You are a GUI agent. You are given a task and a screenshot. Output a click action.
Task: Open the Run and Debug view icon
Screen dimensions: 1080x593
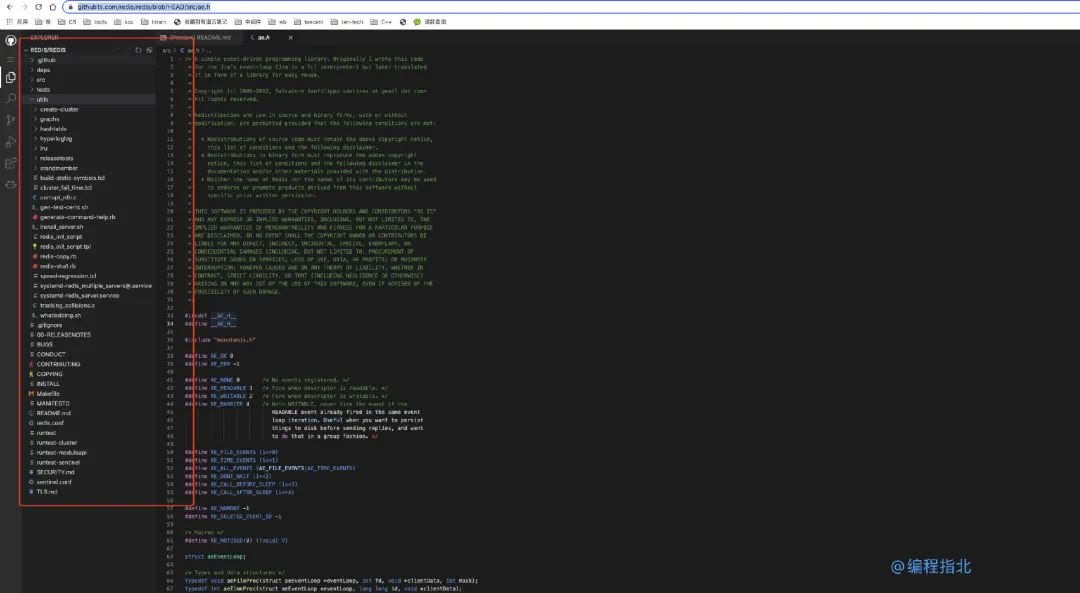point(10,142)
